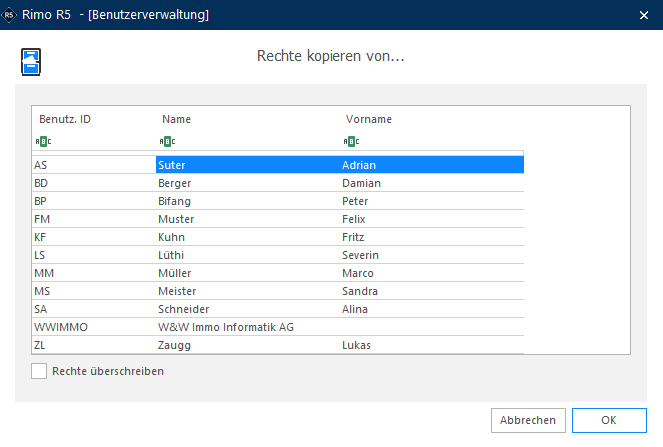Select the user row Meister

point(278,291)
